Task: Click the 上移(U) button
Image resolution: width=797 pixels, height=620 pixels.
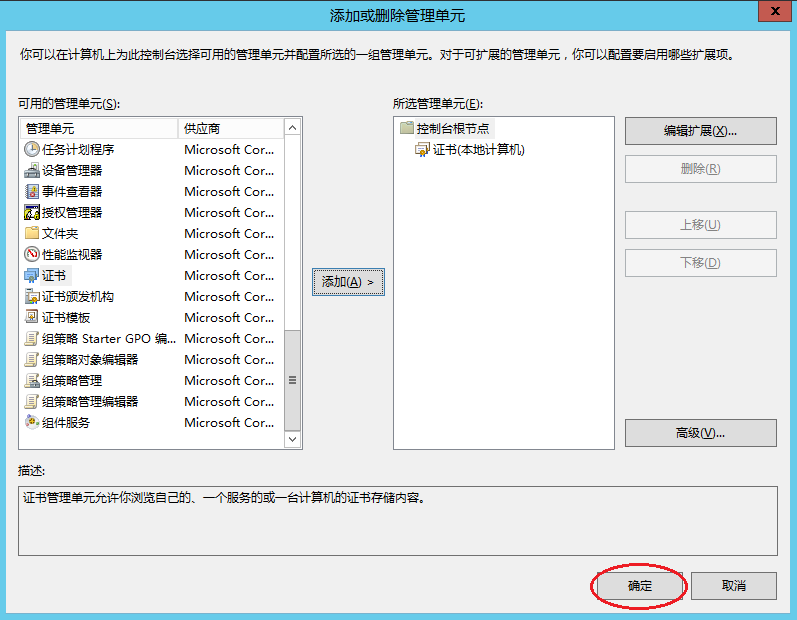Action: point(700,225)
